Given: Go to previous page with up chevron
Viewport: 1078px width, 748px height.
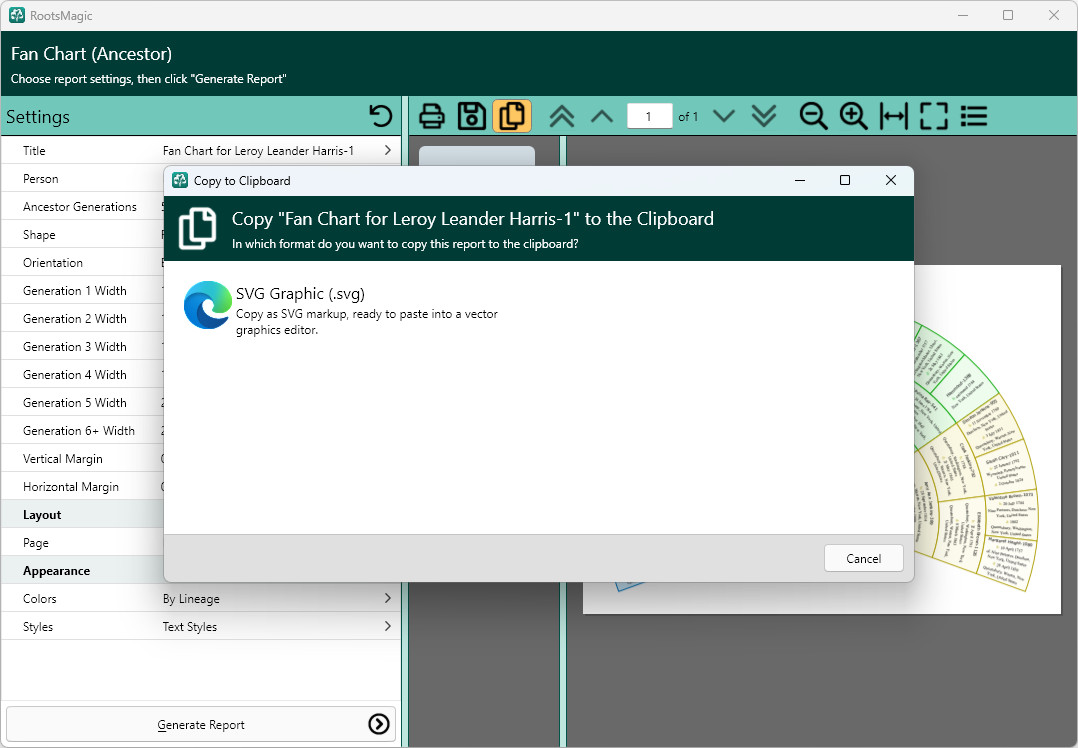Looking at the screenshot, I should [602, 116].
